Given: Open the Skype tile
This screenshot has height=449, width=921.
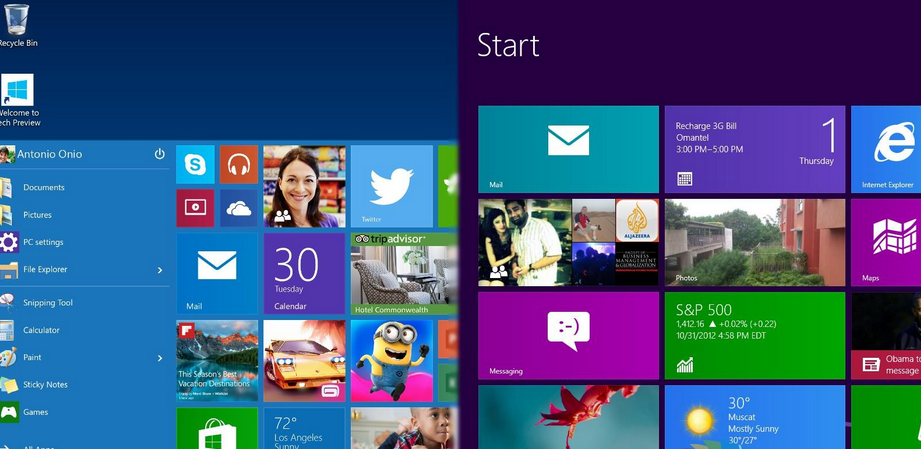Looking at the screenshot, I should pos(195,165).
